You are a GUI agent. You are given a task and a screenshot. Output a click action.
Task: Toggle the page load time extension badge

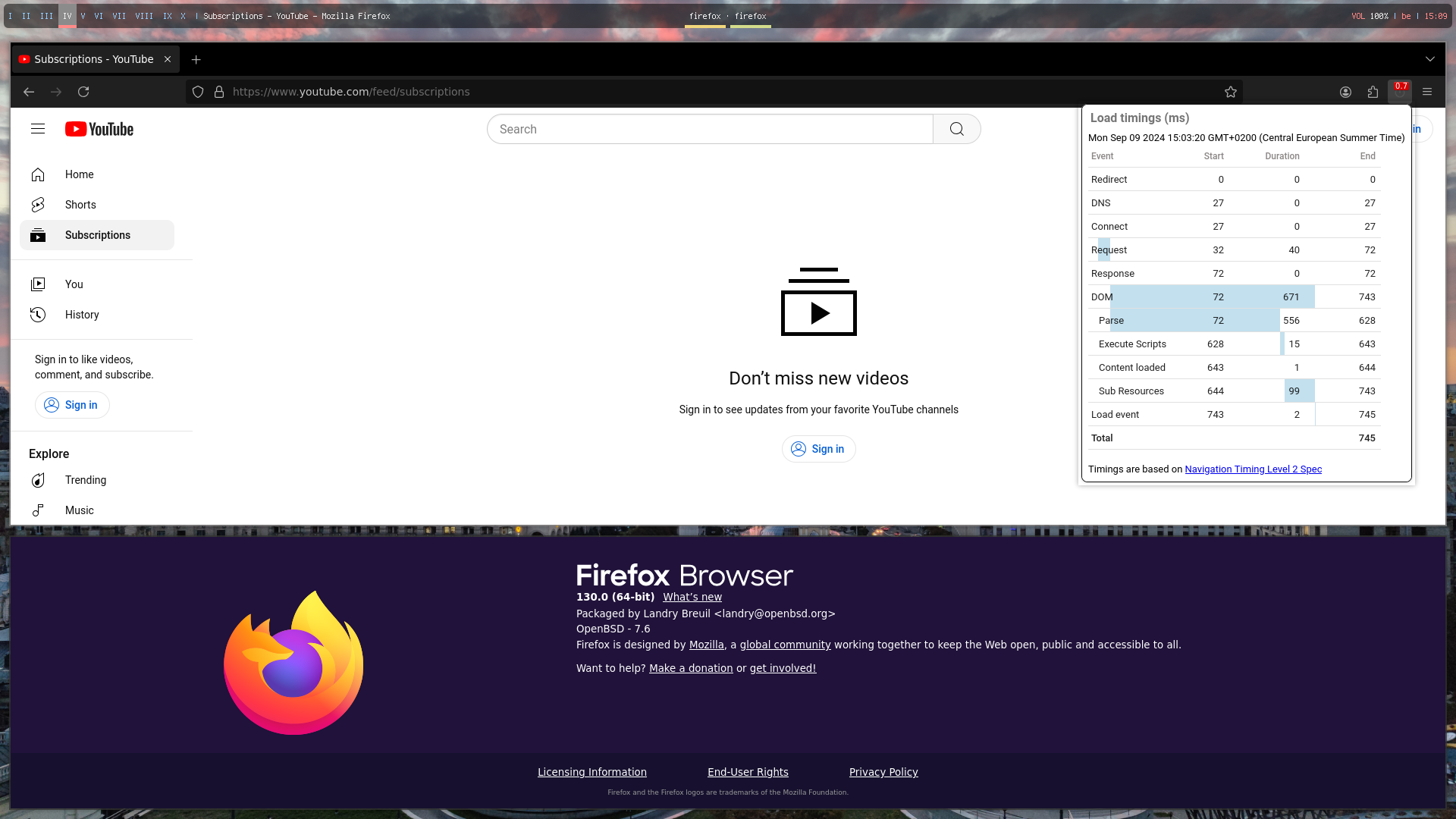(x=1400, y=91)
